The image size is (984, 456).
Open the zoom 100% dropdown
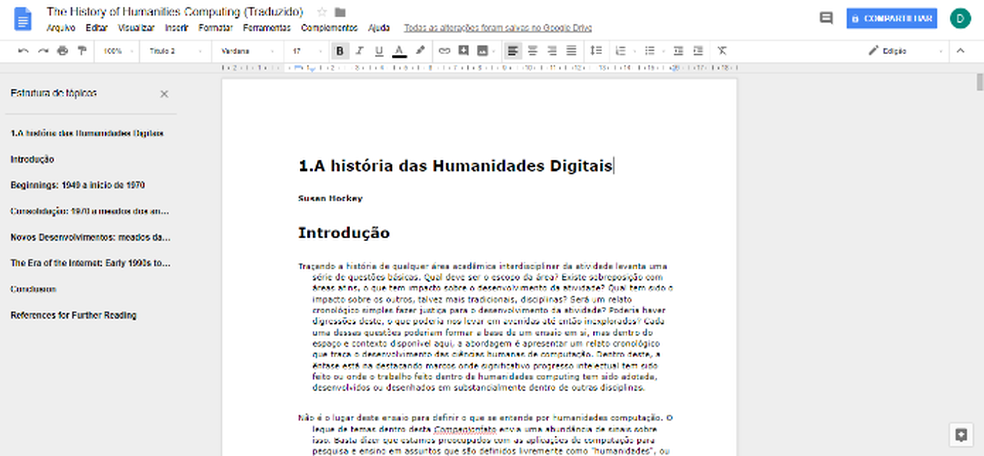coord(117,51)
